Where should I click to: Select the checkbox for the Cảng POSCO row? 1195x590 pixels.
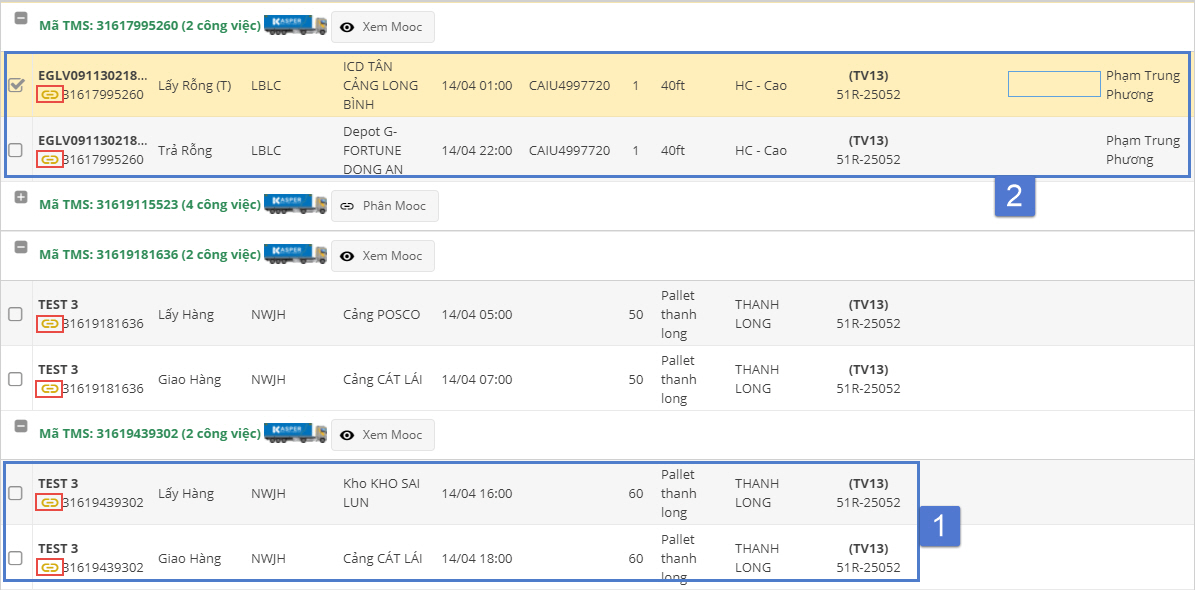point(16,314)
